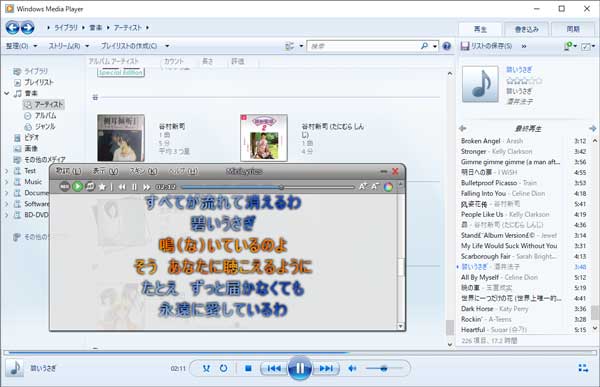Expand the Music library node

coord(7,182)
